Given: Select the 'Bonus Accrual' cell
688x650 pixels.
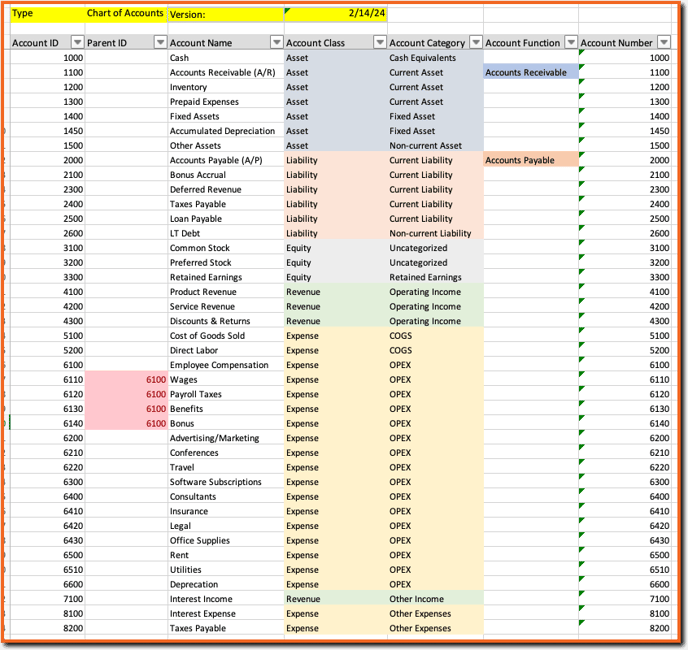Looking at the screenshot, I should click(x=226, y=175).
